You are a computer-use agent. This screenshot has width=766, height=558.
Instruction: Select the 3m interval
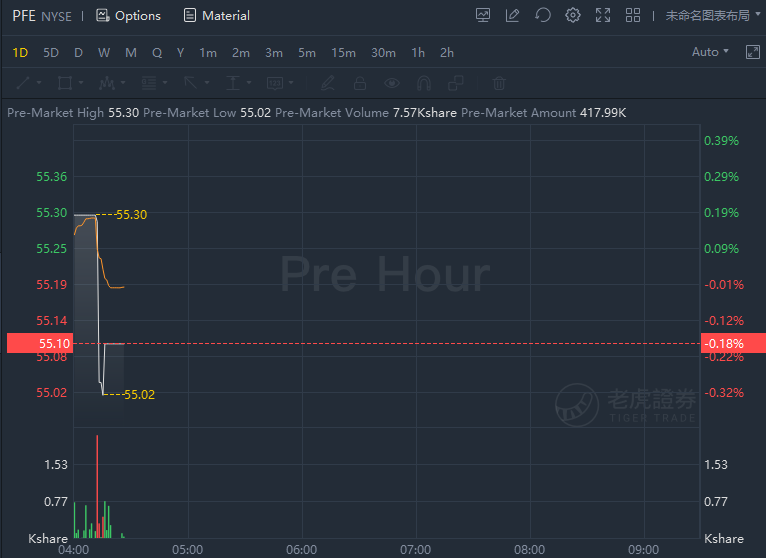click(x=274, y=53)
